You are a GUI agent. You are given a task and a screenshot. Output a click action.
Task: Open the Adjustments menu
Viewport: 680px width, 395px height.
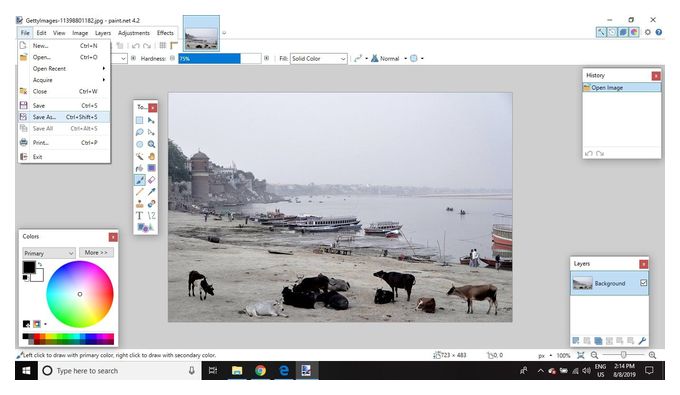134,33
